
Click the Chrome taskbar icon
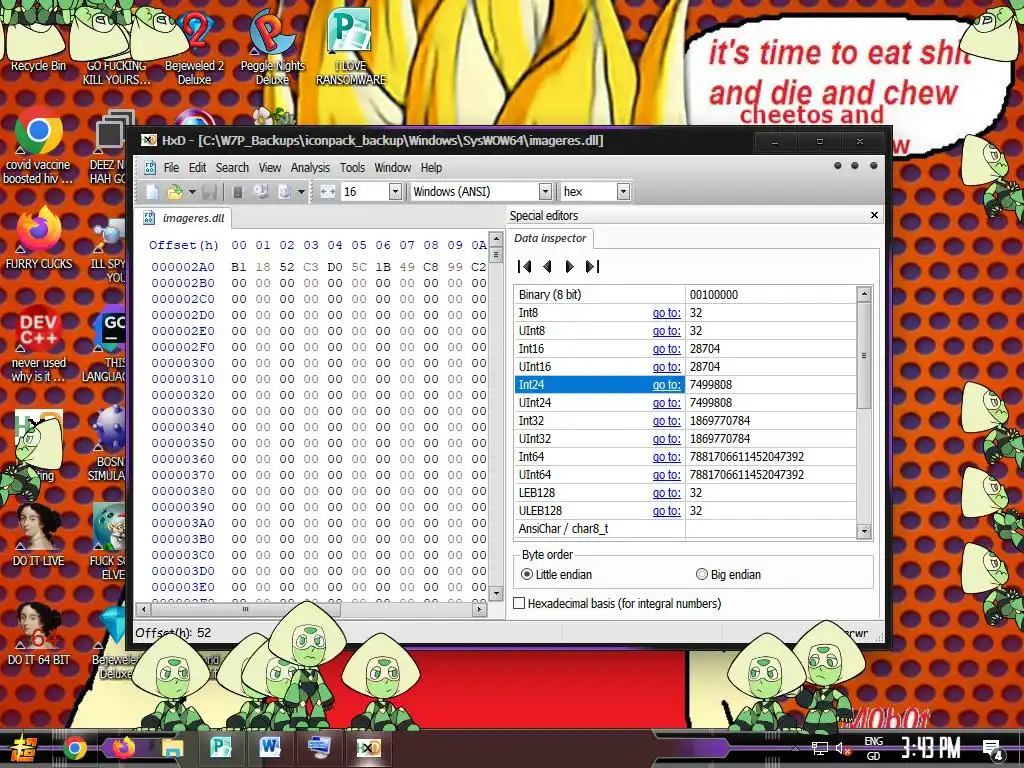click(74, 748)
